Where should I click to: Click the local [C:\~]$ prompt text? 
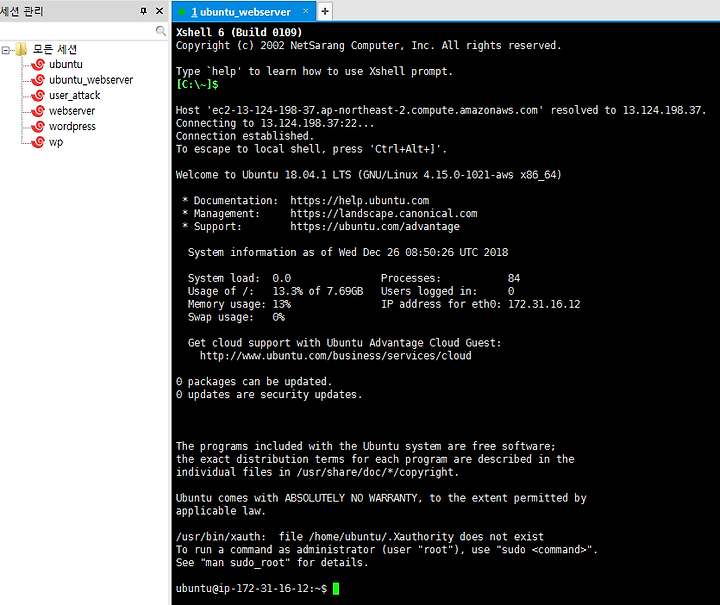coord(197,84)
